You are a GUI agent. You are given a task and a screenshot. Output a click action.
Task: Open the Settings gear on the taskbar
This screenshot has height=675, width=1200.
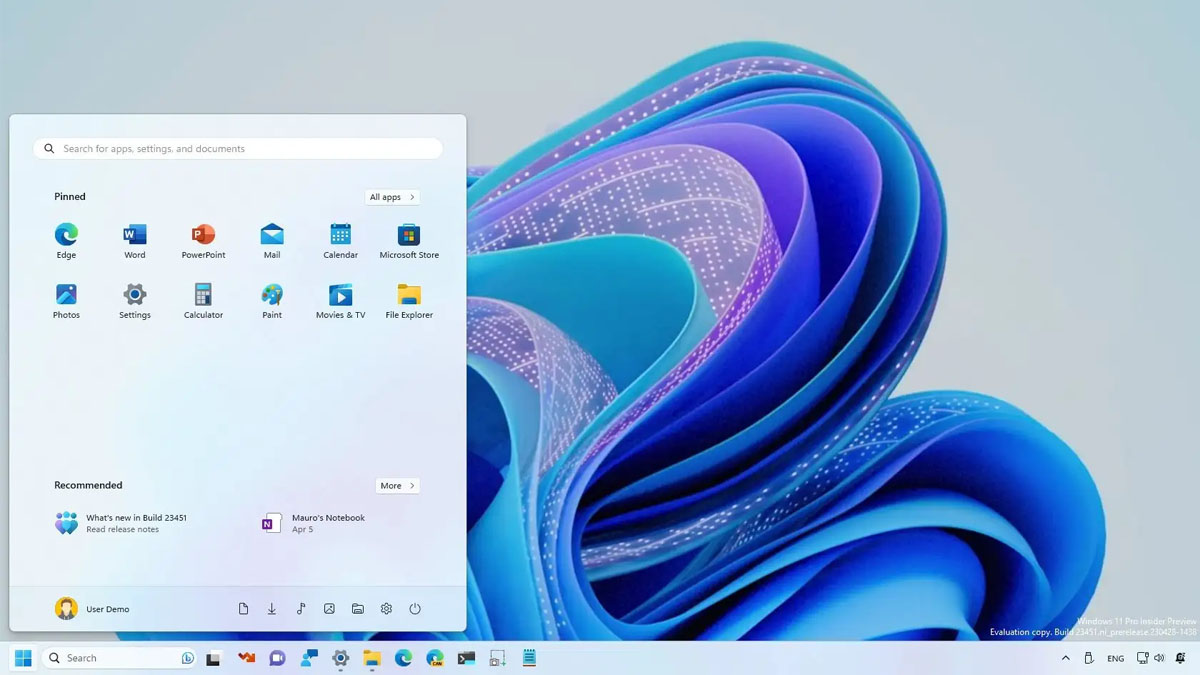[x=340, y=658]
